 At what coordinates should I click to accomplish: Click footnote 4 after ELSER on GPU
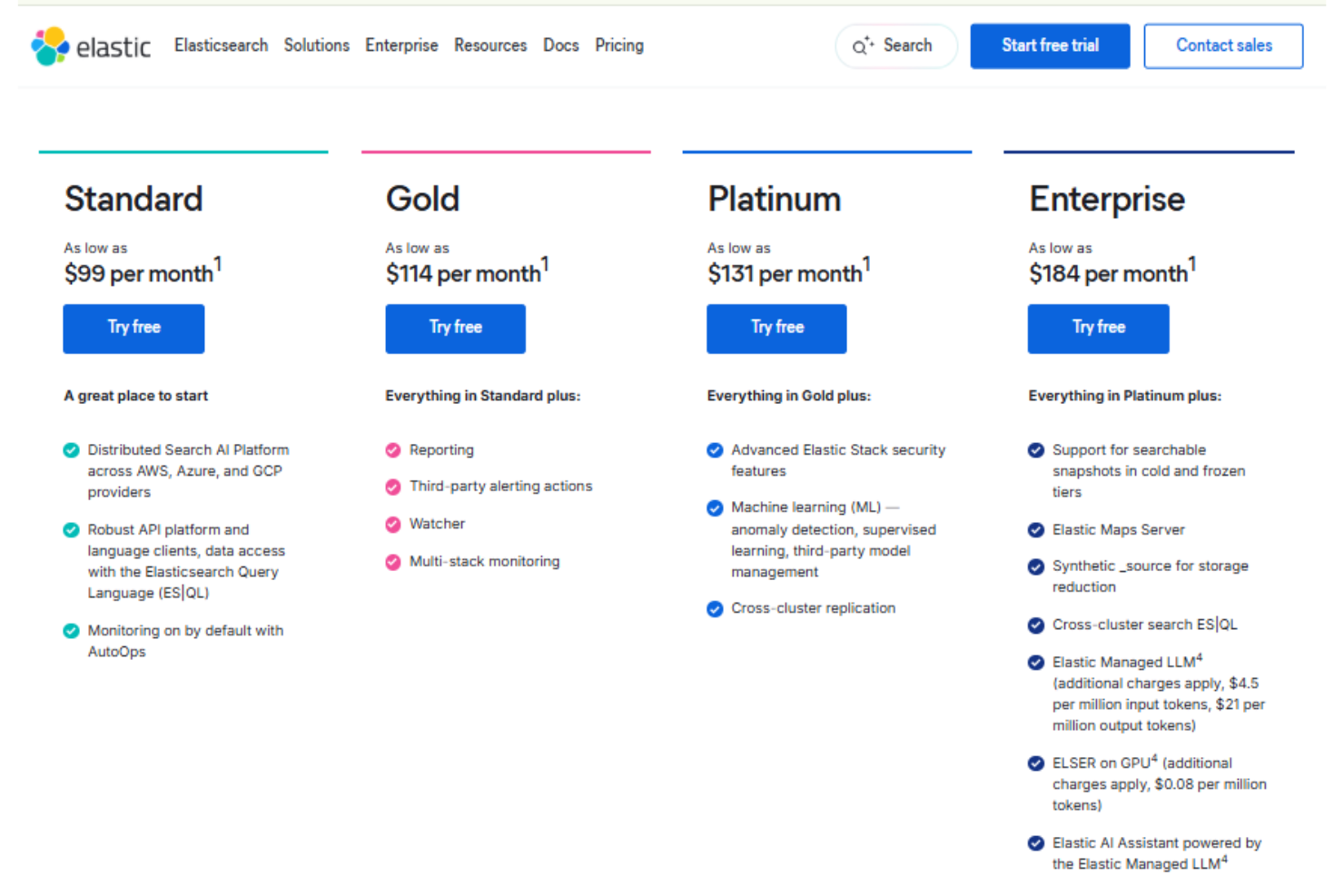pos(1154,759)
